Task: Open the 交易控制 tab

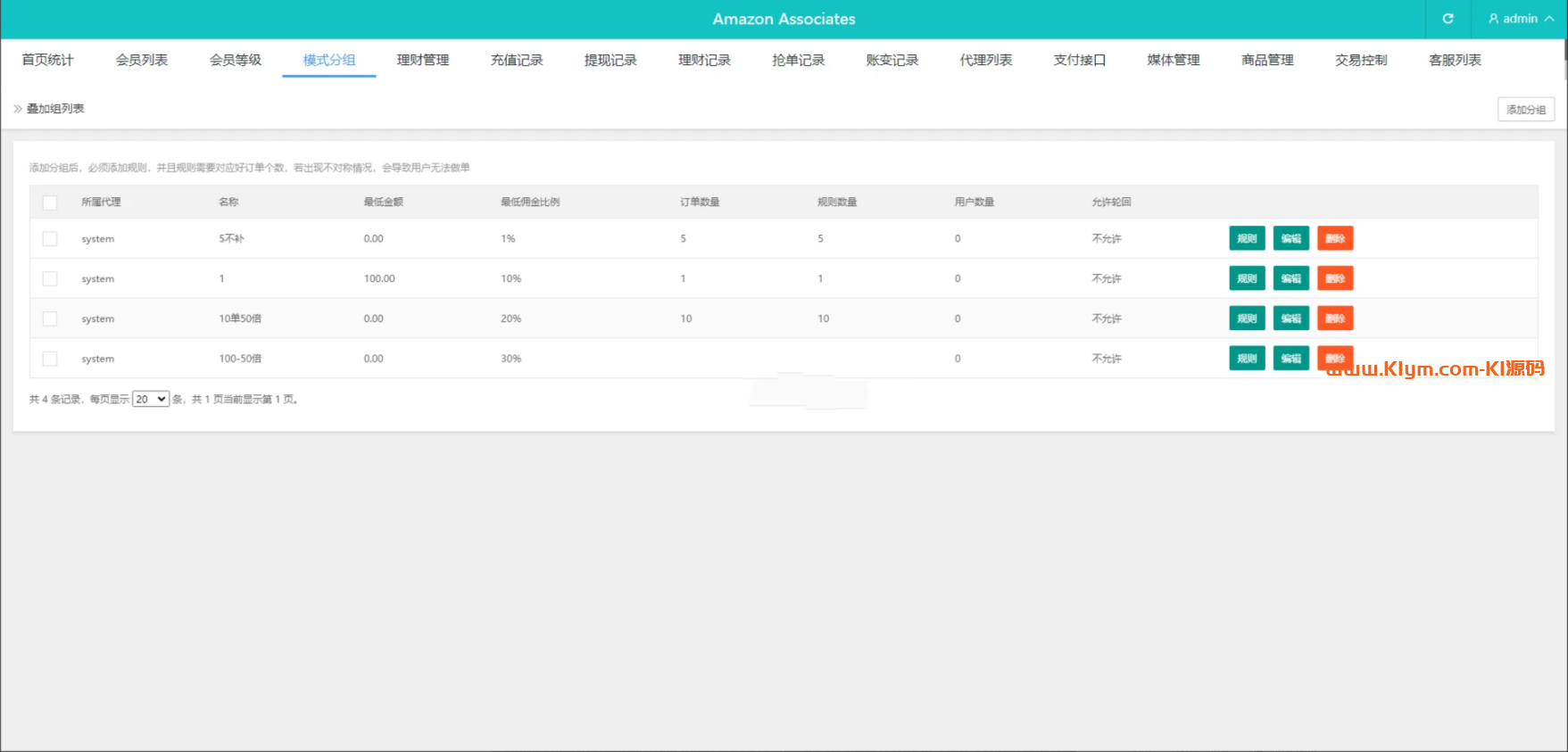Action: pos(1361,60)
